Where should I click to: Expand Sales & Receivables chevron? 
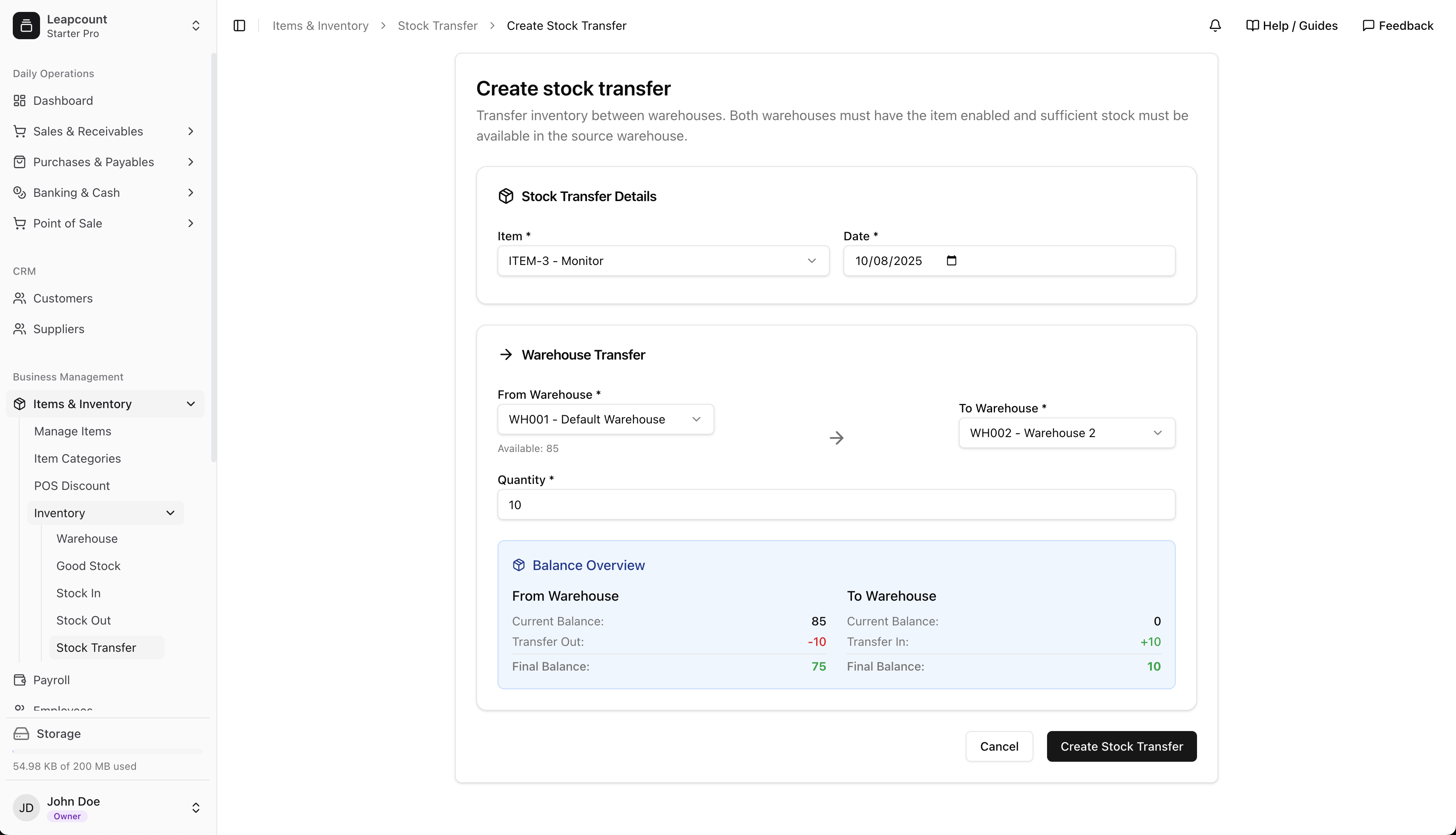[191, 131]
